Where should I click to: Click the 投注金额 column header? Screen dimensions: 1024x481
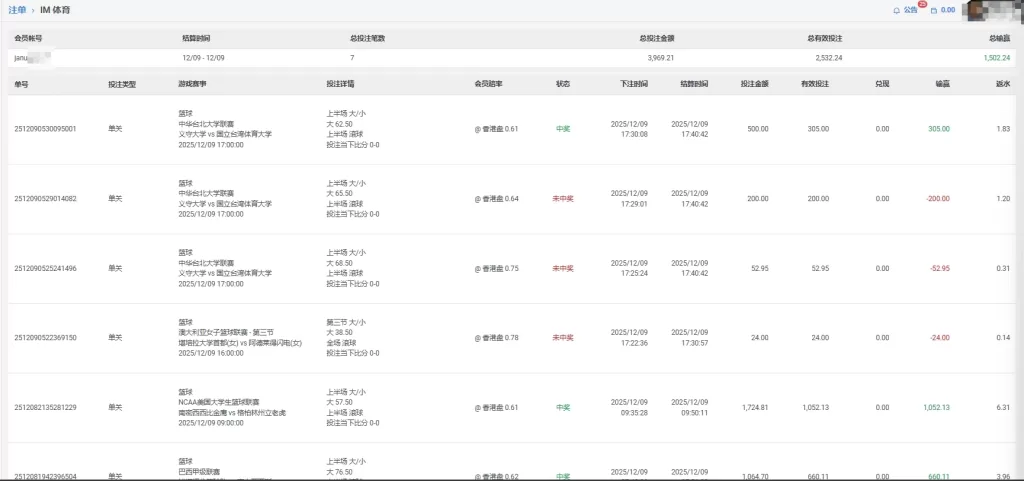[x=755, y=84]
